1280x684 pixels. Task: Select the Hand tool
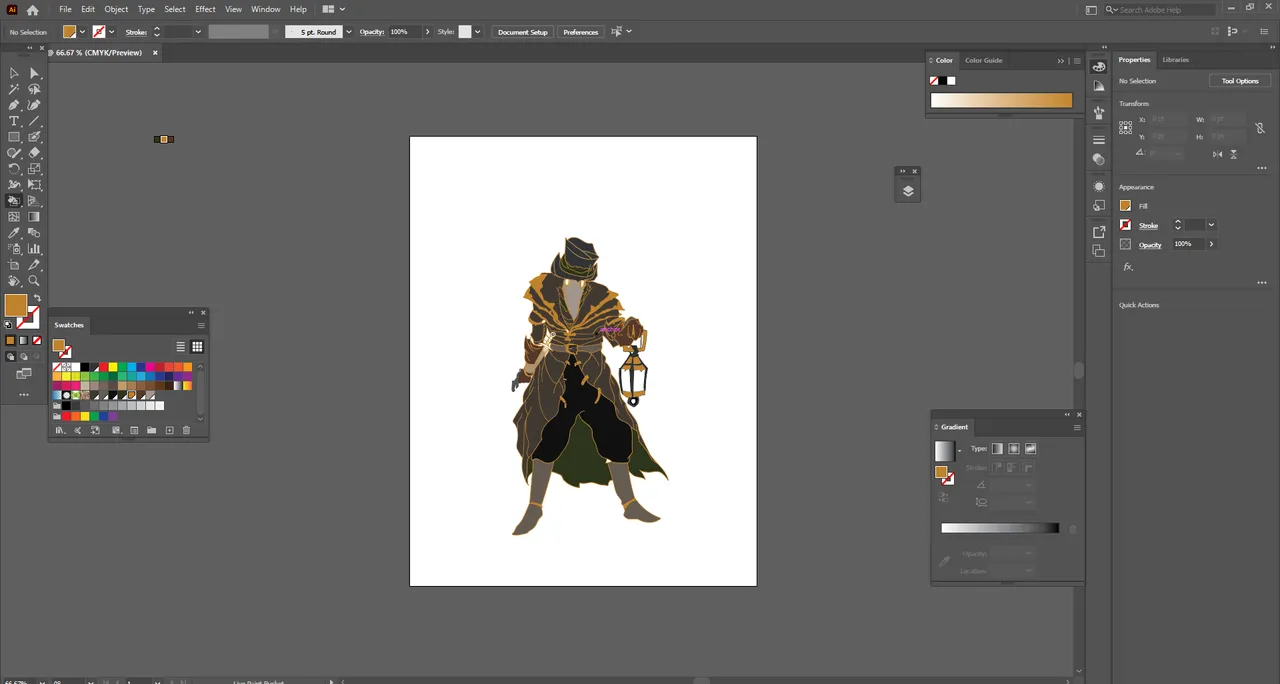pos(14,281)
